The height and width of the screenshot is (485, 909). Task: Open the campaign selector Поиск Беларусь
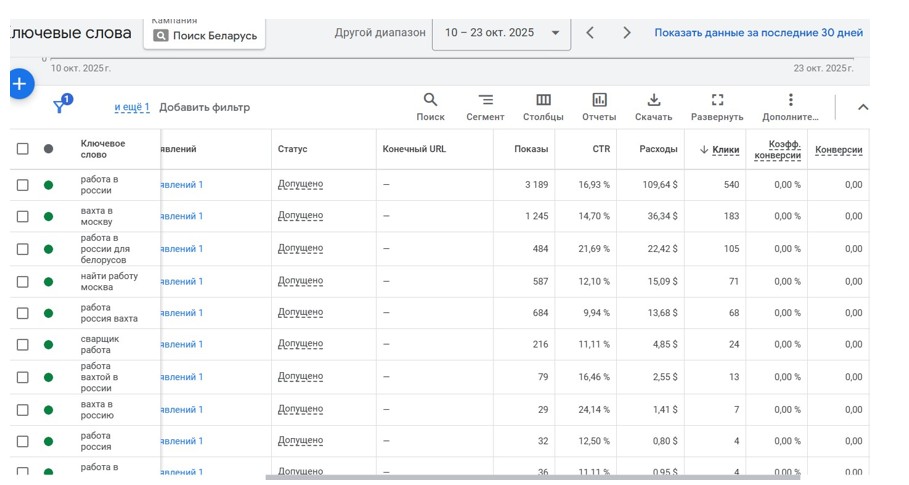pos(205,36)
